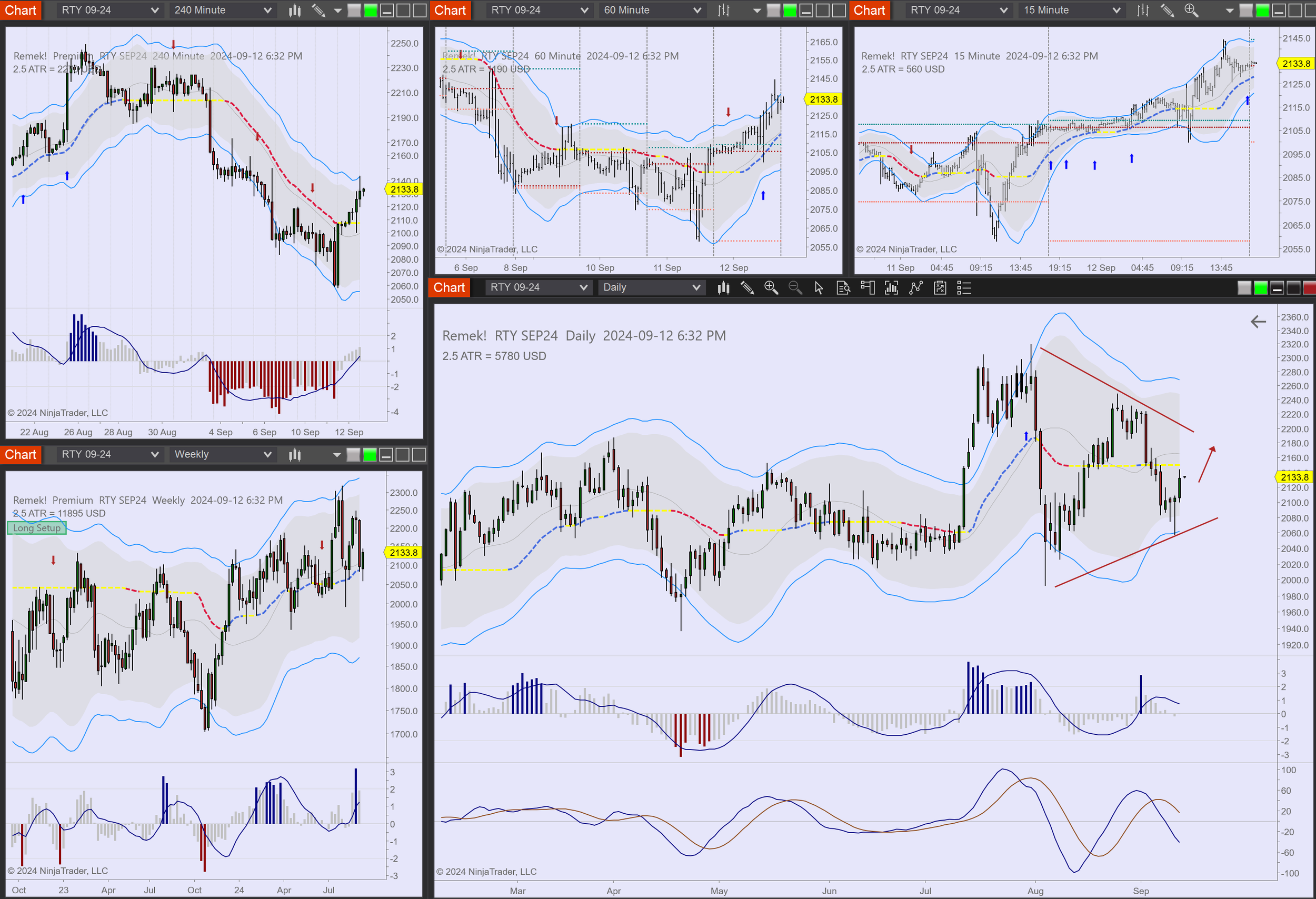
Task: Click zoom out magnifier in Daily chart toolbar
Action: point(795,287)
